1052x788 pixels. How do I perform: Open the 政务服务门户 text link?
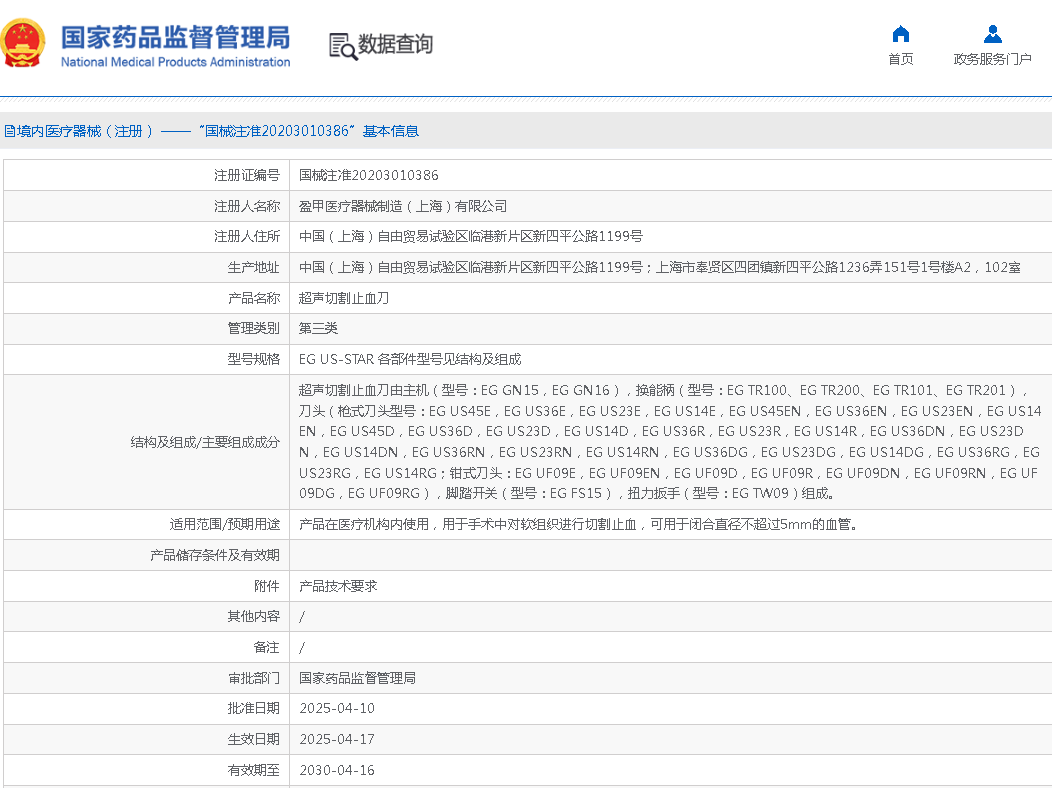(x=992, y=59)
